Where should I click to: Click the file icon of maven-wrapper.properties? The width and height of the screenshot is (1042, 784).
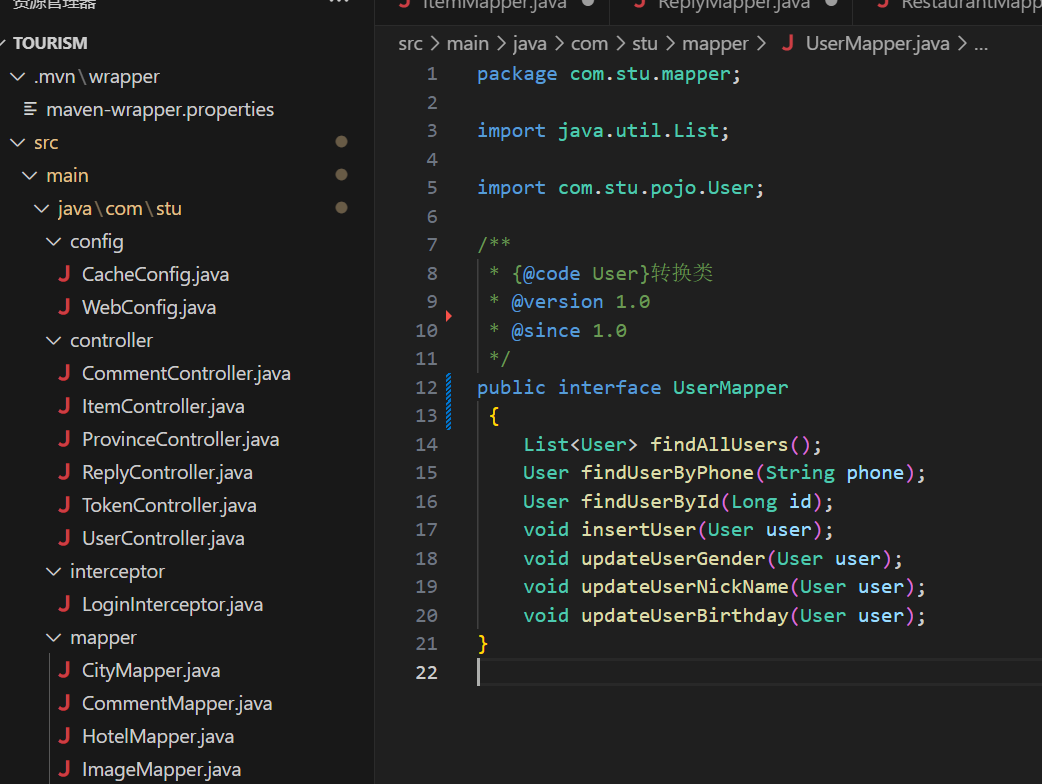point(30,109)
